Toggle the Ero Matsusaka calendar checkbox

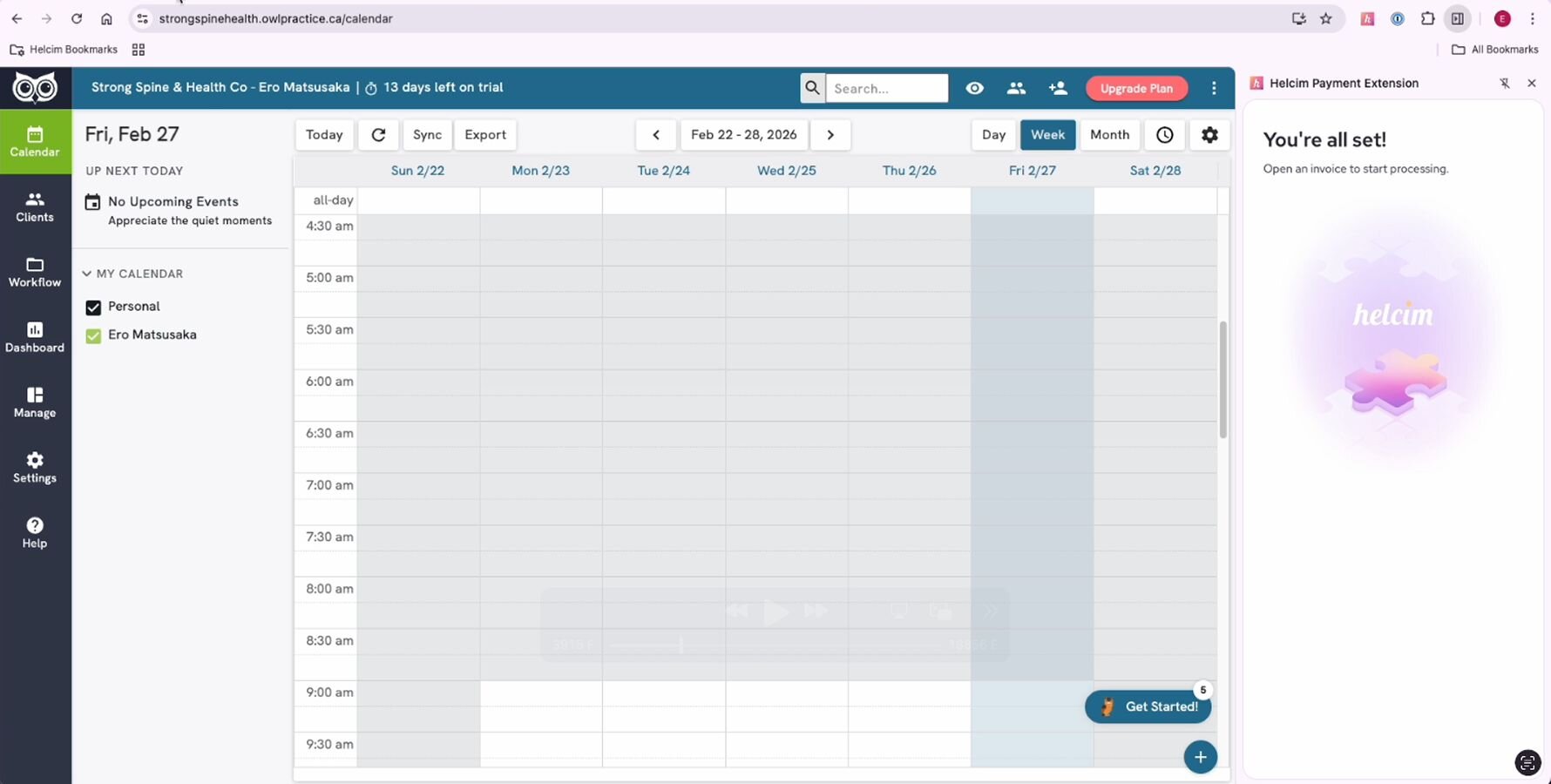coord(93,335)
